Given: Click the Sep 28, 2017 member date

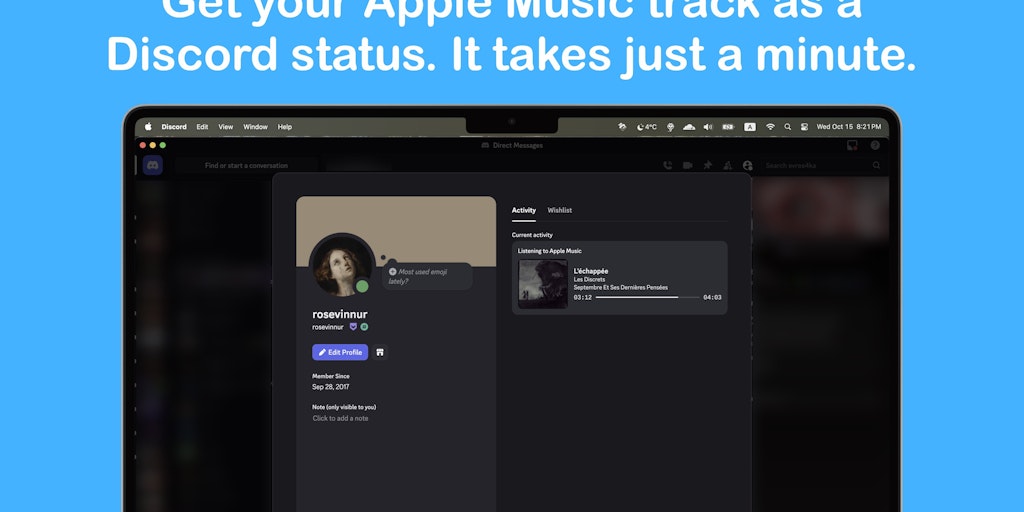Looking at the screenshot, I should [x=330, y=387].
